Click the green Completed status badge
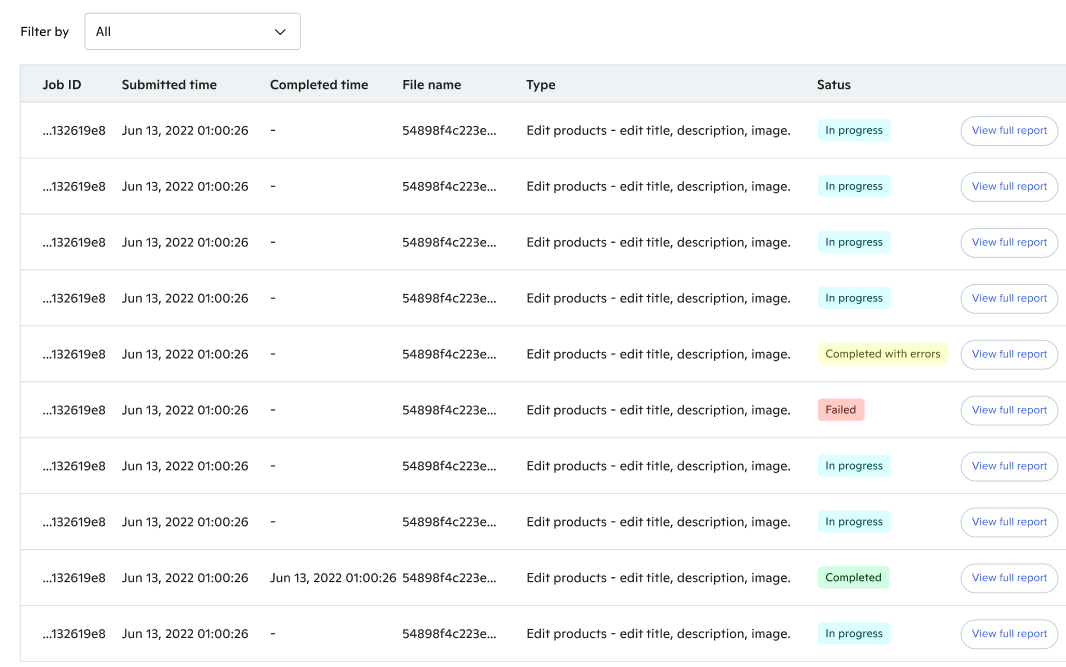 tap(853, 578)
